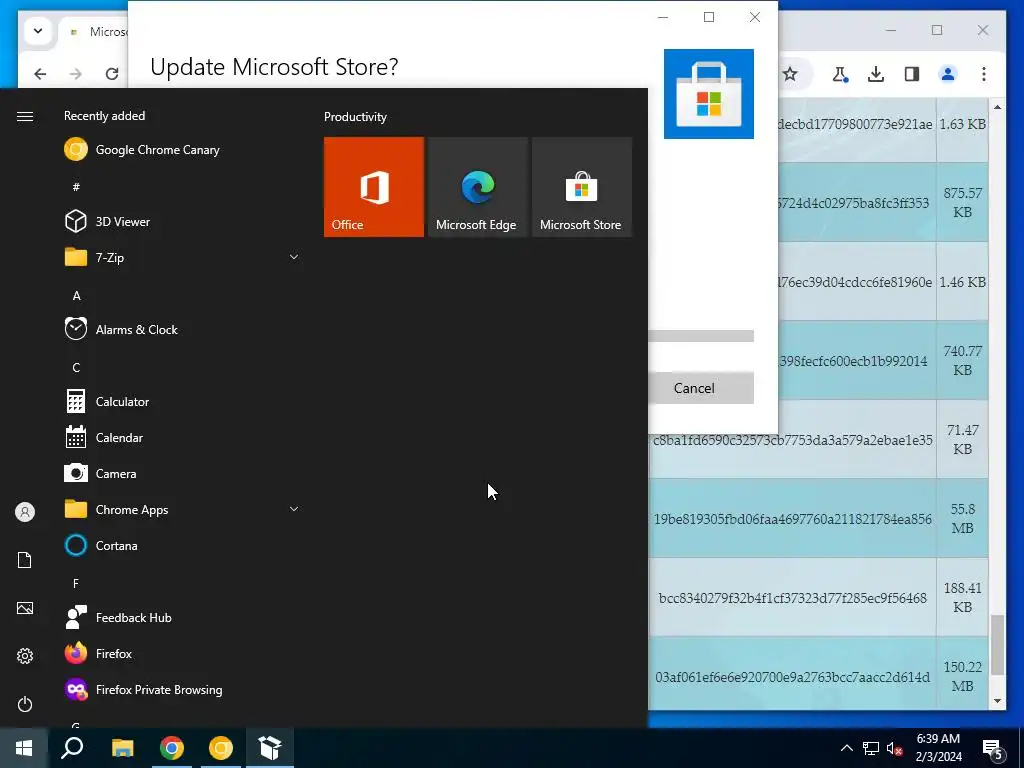This screenshot has height=768, width=1024.
Task: Open Google Chrome Canary from Recently added
Action: (183, 150)
